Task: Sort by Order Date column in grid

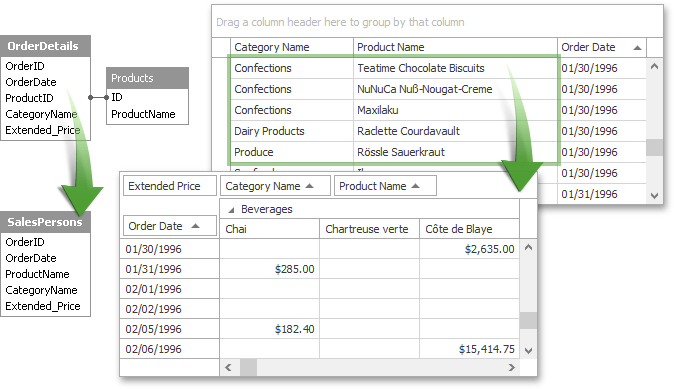Action: tap(602, 47)
